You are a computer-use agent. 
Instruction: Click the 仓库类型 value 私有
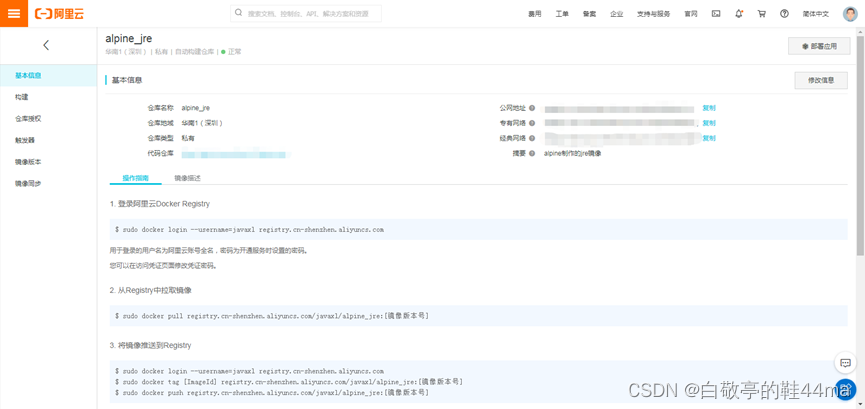(x=188, y=138)
